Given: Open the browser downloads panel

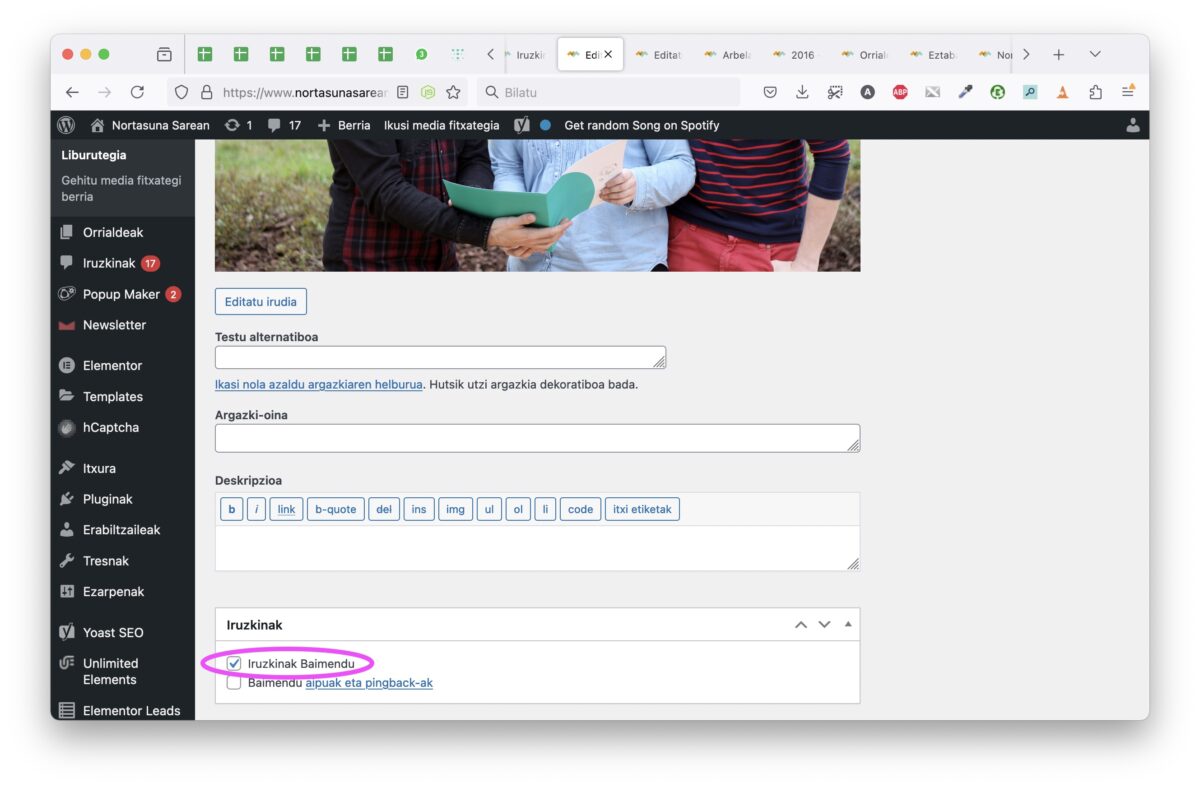Looking at the screenshot, I should coord(802,92).
